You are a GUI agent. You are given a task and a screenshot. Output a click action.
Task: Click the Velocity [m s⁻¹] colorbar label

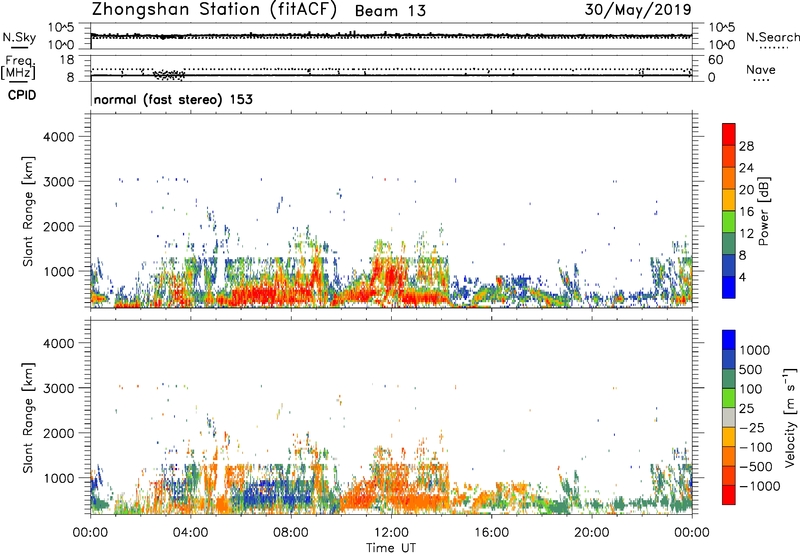tap(790, 417)
